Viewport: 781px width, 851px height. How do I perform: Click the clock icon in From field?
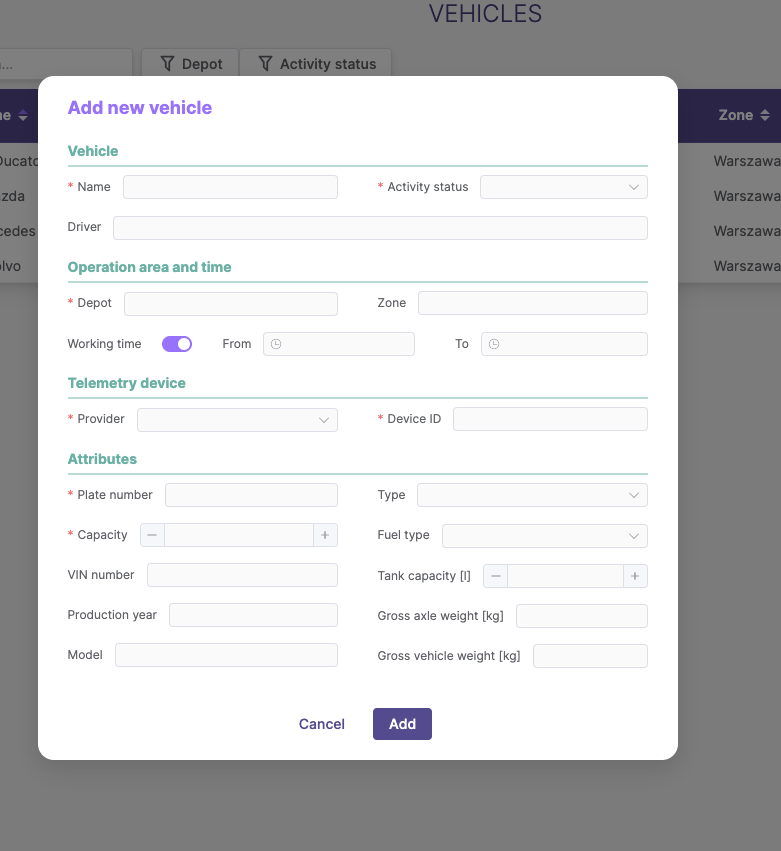click(276, 344)
